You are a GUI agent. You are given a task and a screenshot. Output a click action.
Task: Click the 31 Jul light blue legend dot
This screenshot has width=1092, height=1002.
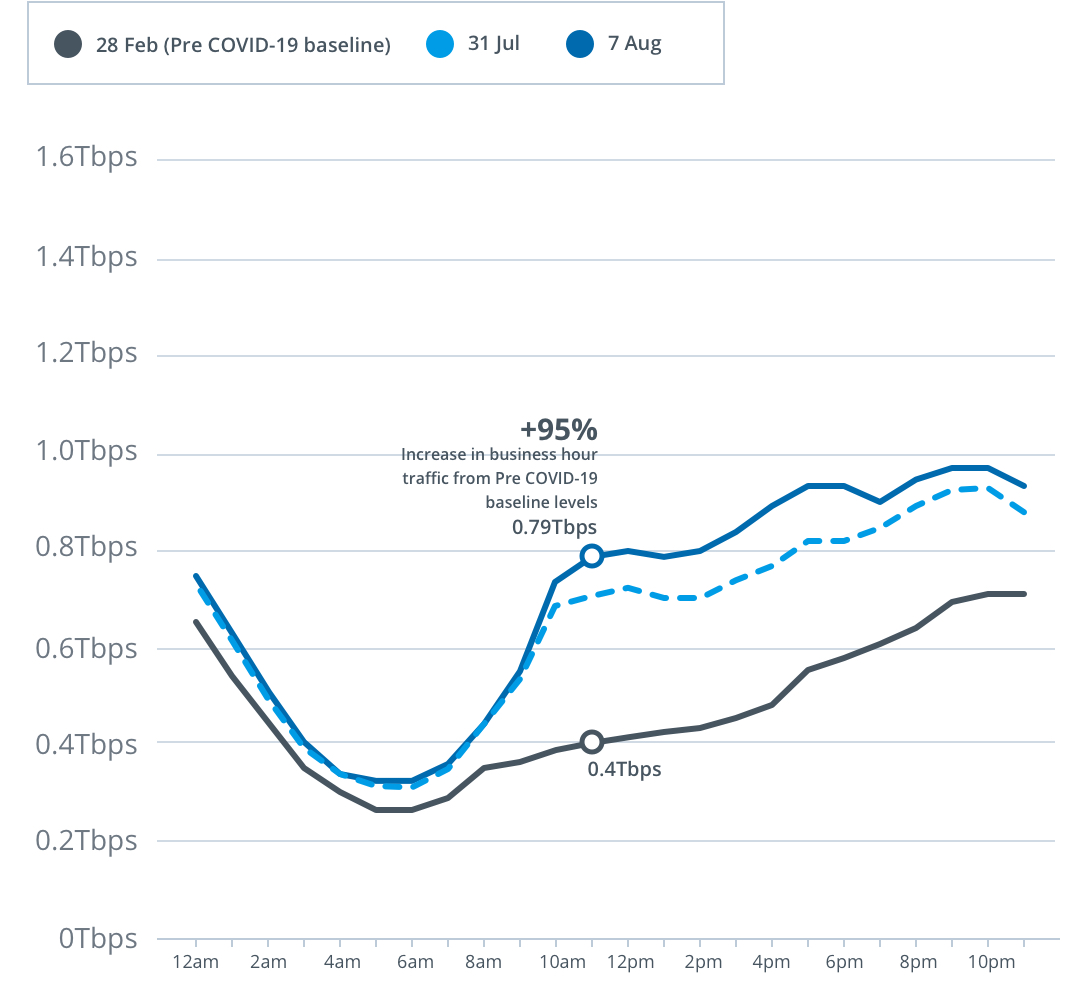pos(439,44)
